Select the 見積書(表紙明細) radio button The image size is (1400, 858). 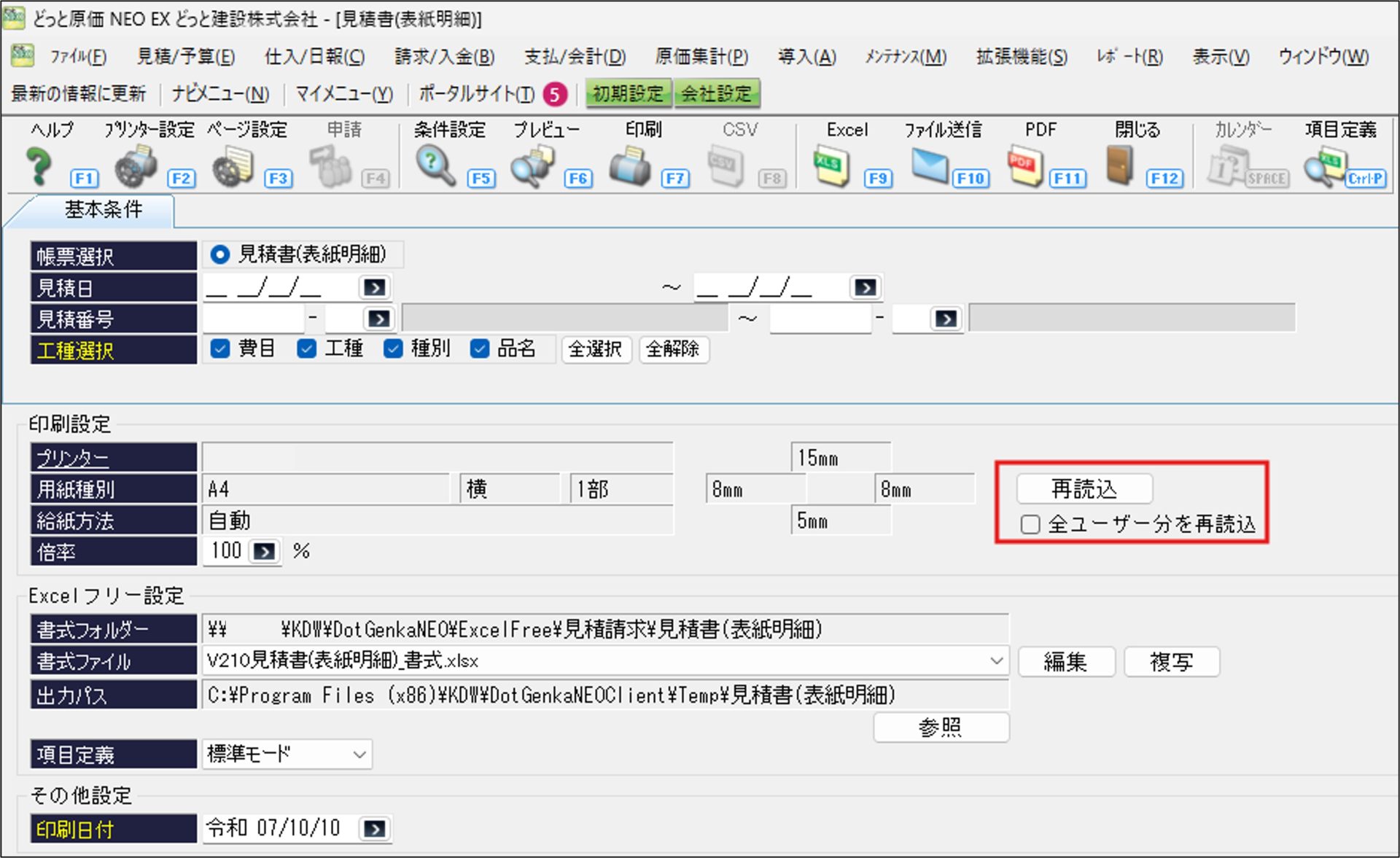219,254
